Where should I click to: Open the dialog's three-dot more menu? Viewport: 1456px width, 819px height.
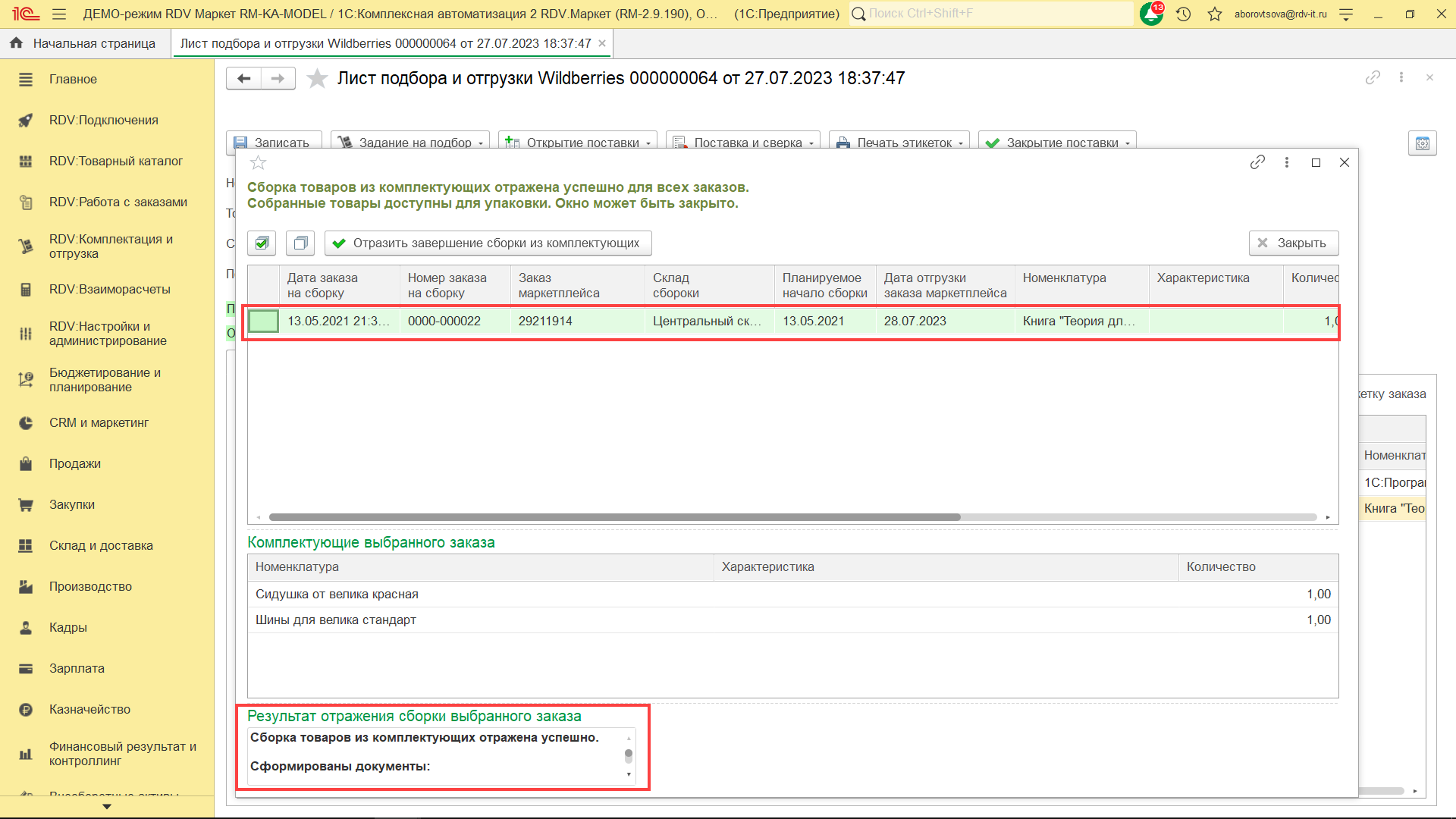tap(1287, 162)
